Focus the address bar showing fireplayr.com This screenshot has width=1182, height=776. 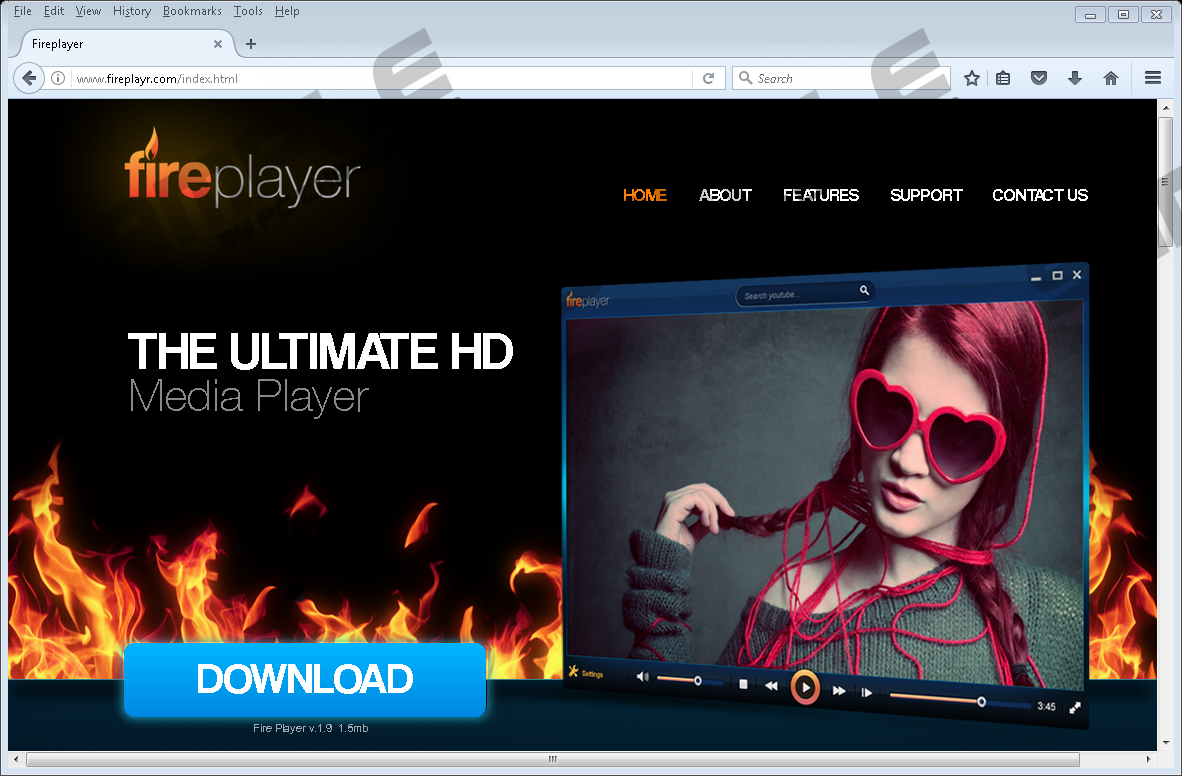pos(381,78)
